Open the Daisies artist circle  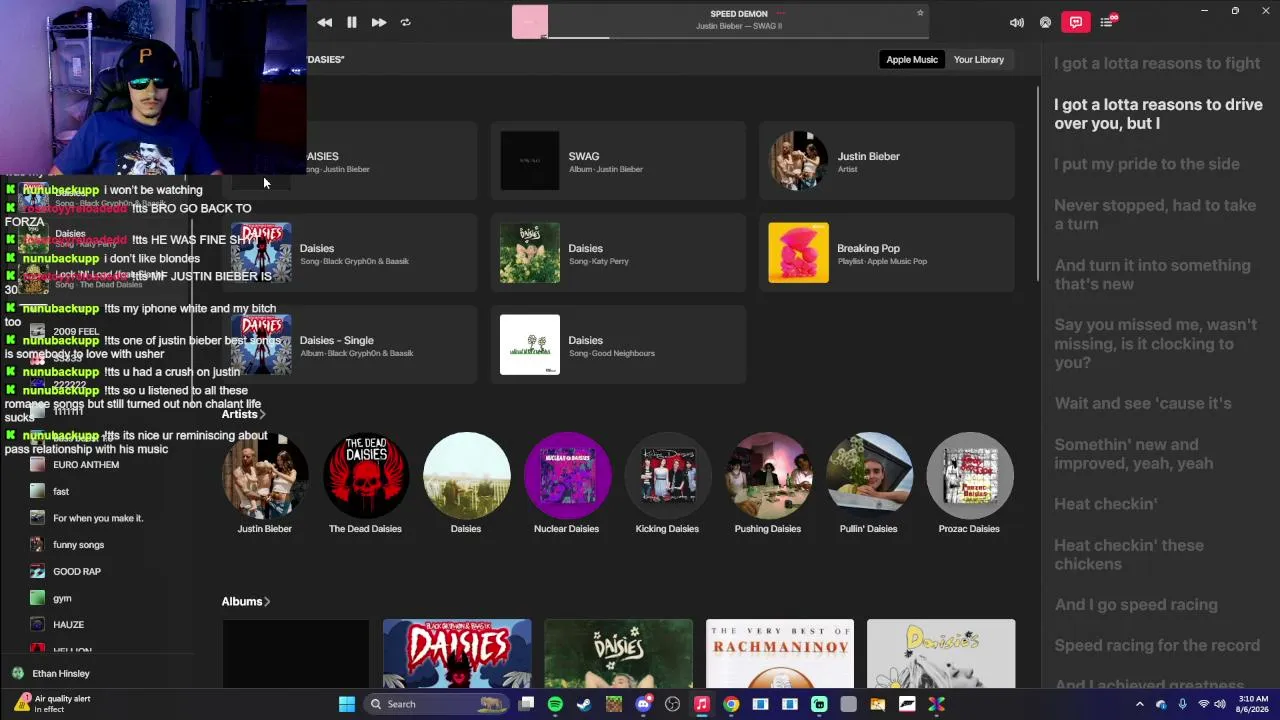coord(466,476)
